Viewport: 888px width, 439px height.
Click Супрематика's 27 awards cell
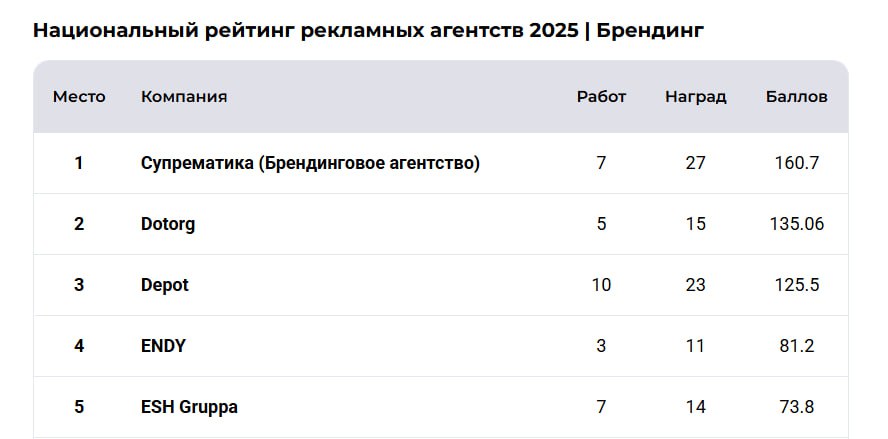(x=695, y=163)
